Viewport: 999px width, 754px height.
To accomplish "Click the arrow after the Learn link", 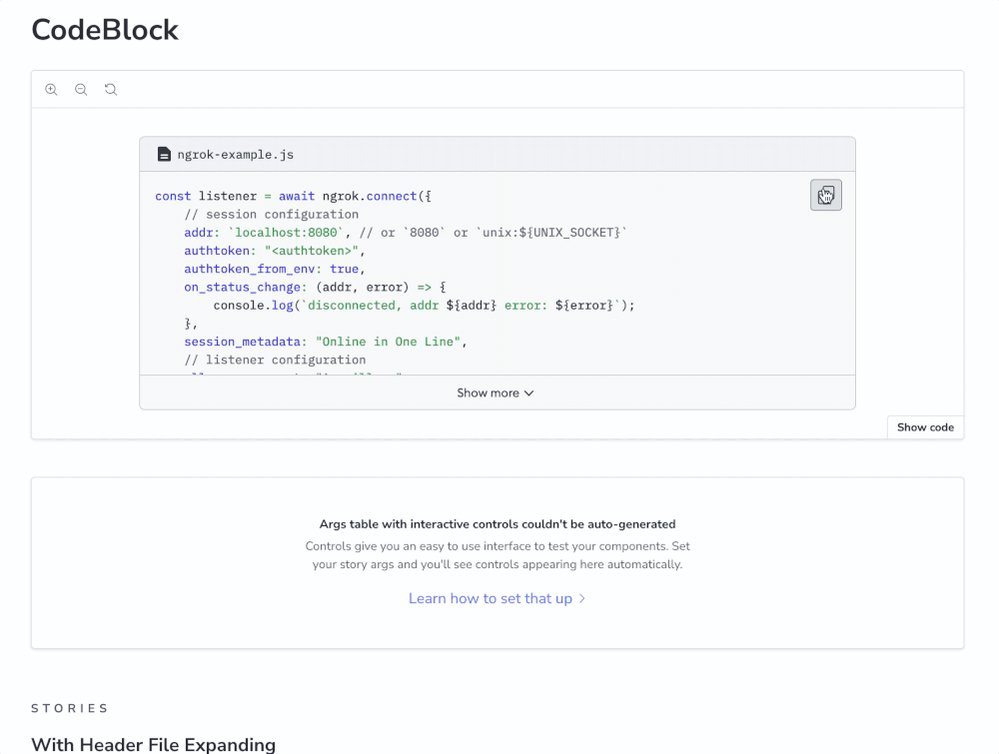I will [582, 598].
